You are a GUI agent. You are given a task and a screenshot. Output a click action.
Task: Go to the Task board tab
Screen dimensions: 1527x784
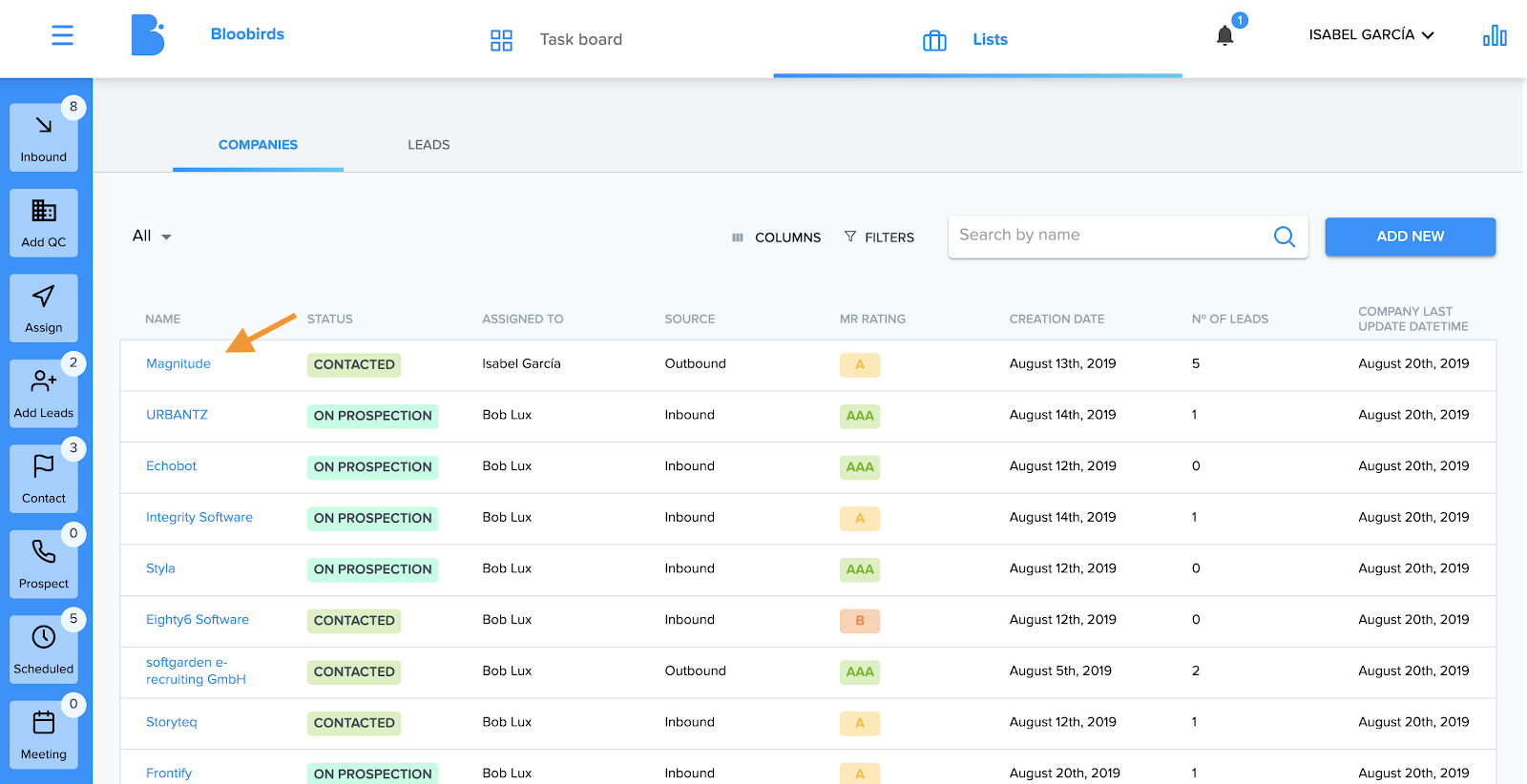[555, 40]
